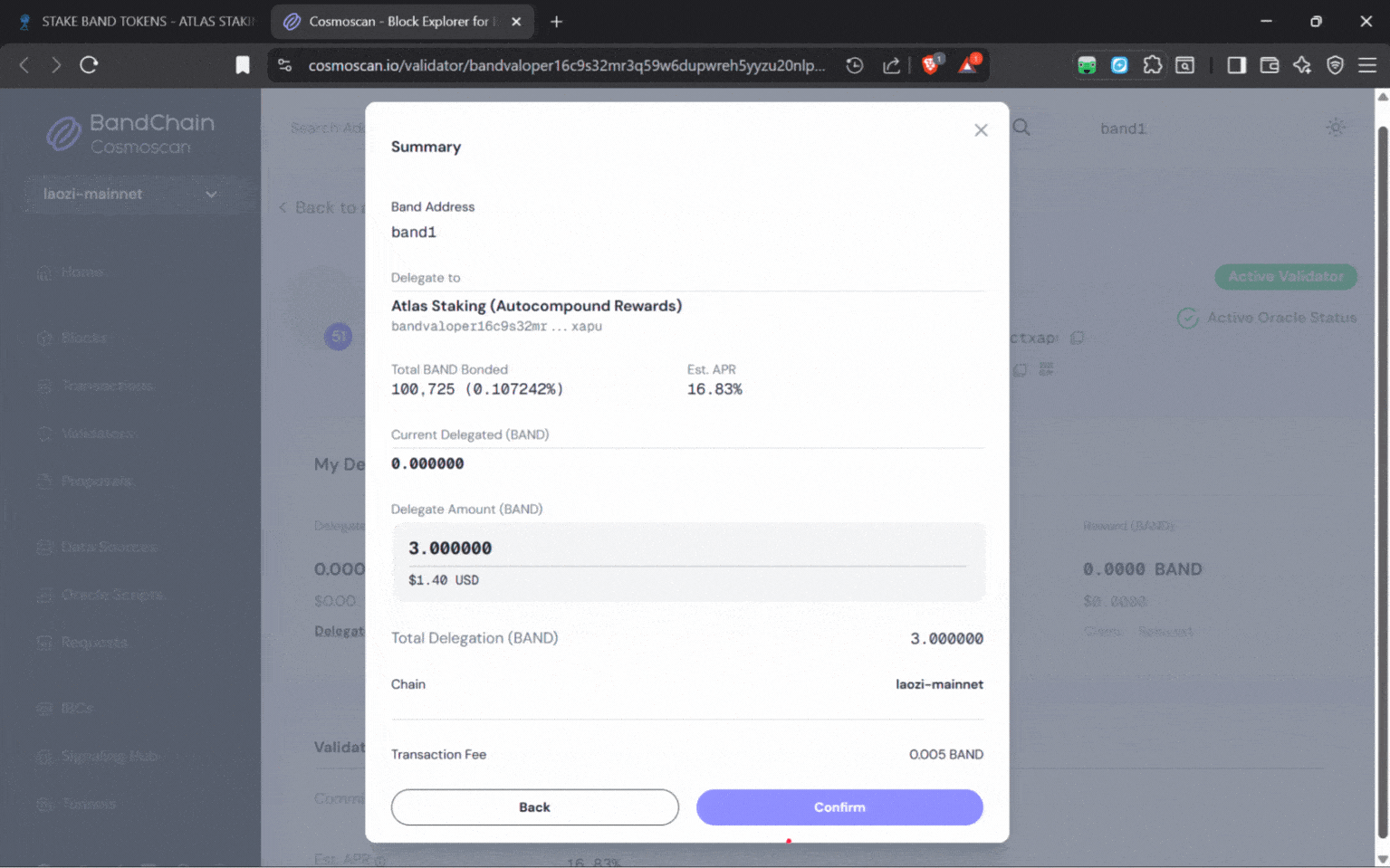Viewport: 1390px width, 868px height.
Task: Edit the Delegate Amount input field
Action: pyautogui.click(x=687, y=548)
